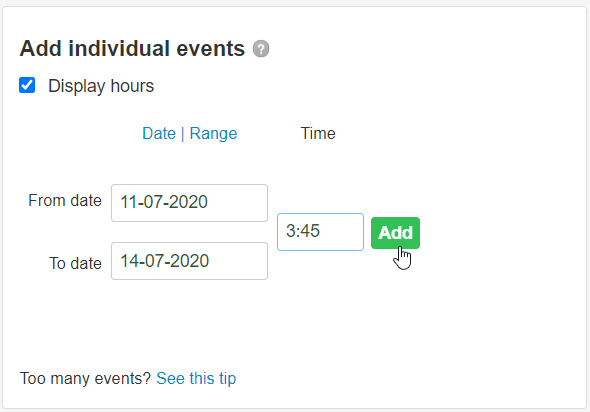
Task: Focus the To date field showing 14-07-2020
Action: [189, 261]
